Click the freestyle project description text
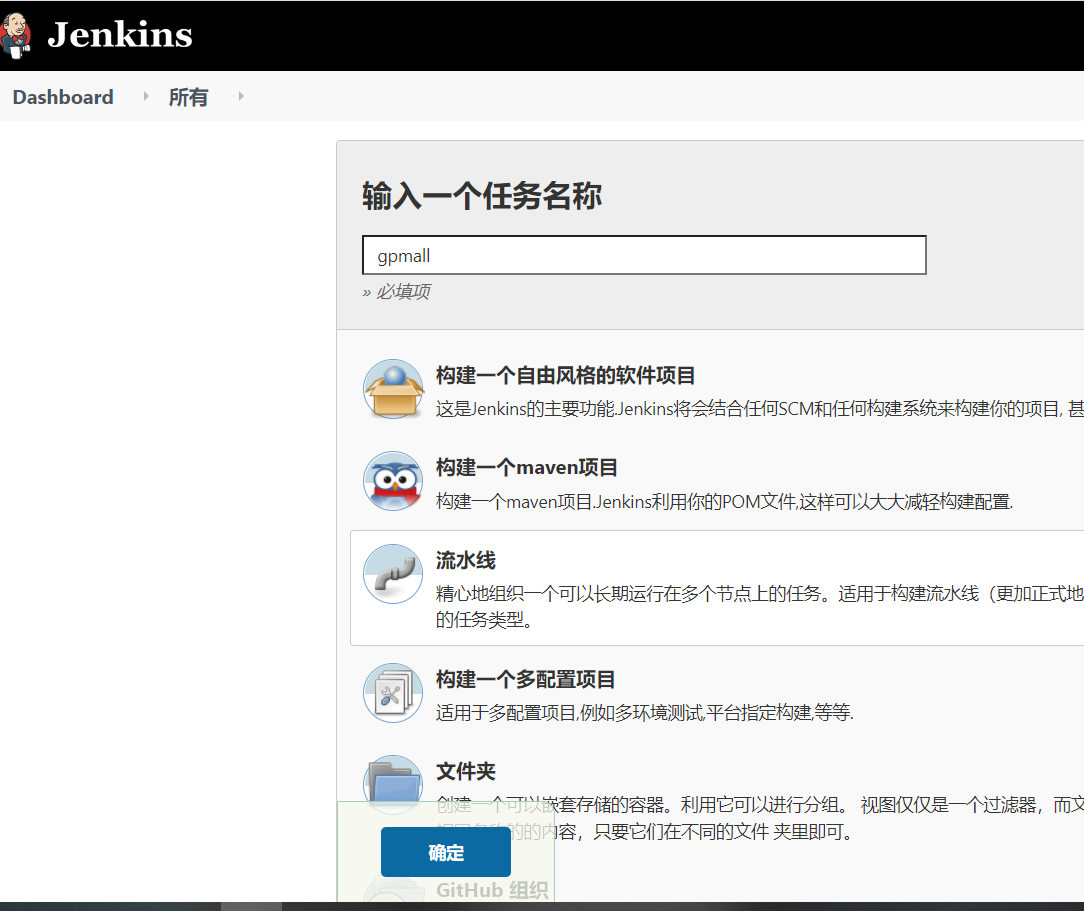The width and height of the screenshot is (1084, 911). pos(760,408)
